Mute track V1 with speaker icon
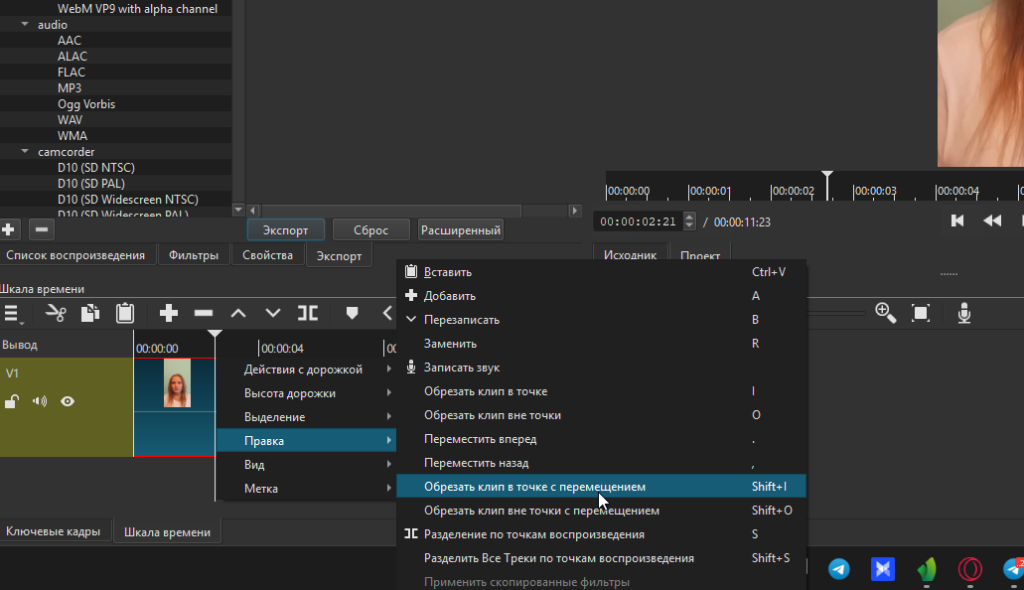Viewport: 1024px width, 590px height. point(40,402)
